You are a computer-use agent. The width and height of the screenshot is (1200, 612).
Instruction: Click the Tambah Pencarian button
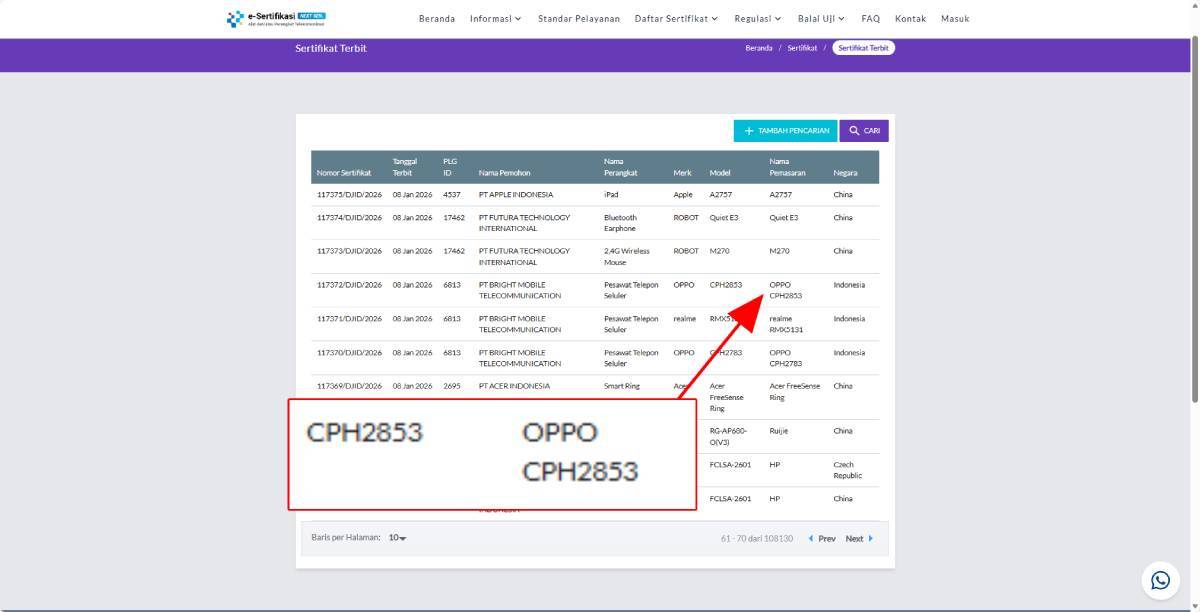tap(786, 130)
